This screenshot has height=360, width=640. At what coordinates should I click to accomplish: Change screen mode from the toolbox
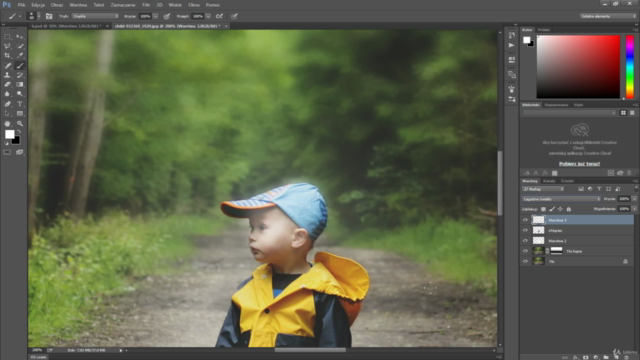coord(20,152)
